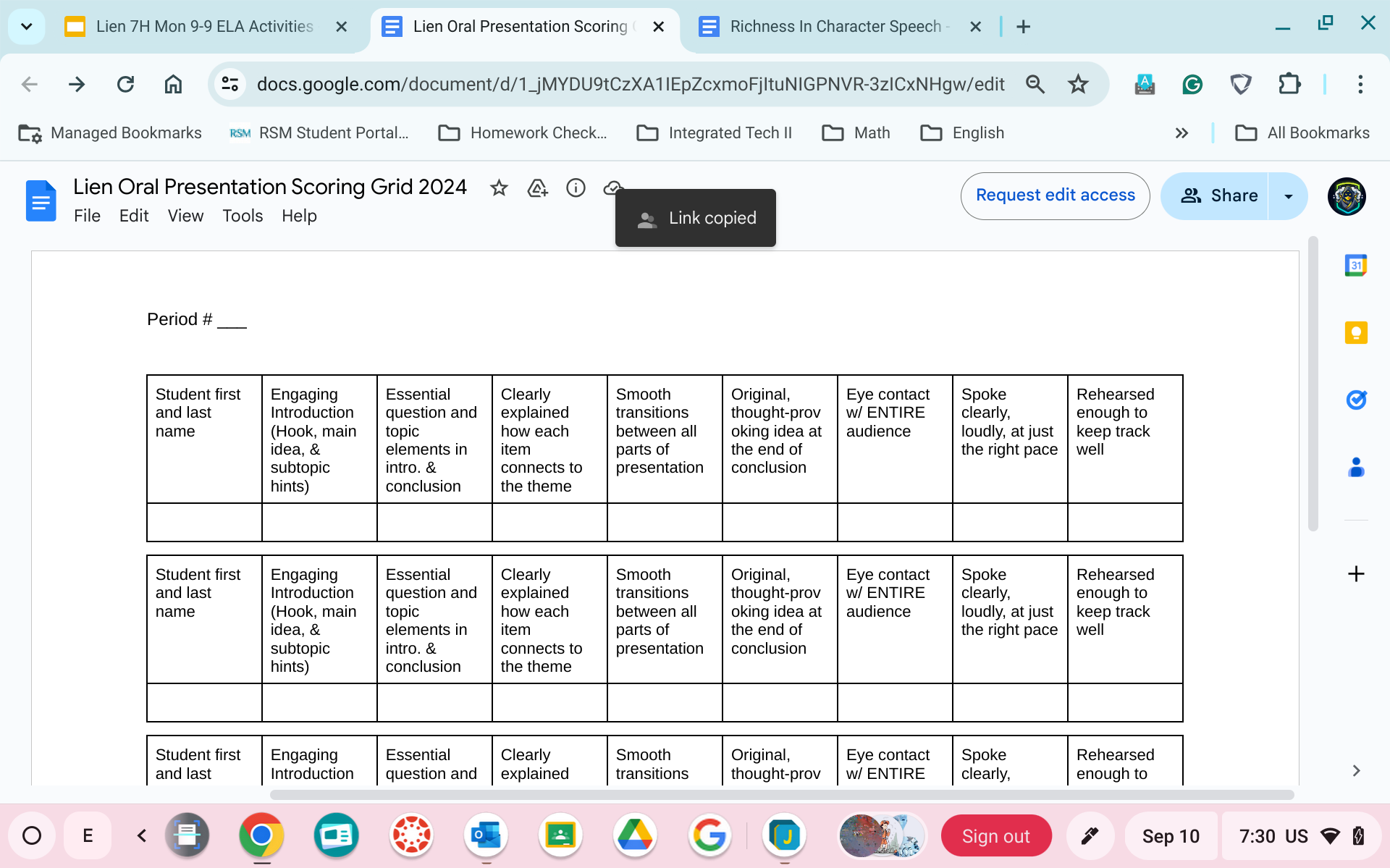Click the horizontal document scrollbar
This screenshot has height=868, width=1390.
(782, 794)
